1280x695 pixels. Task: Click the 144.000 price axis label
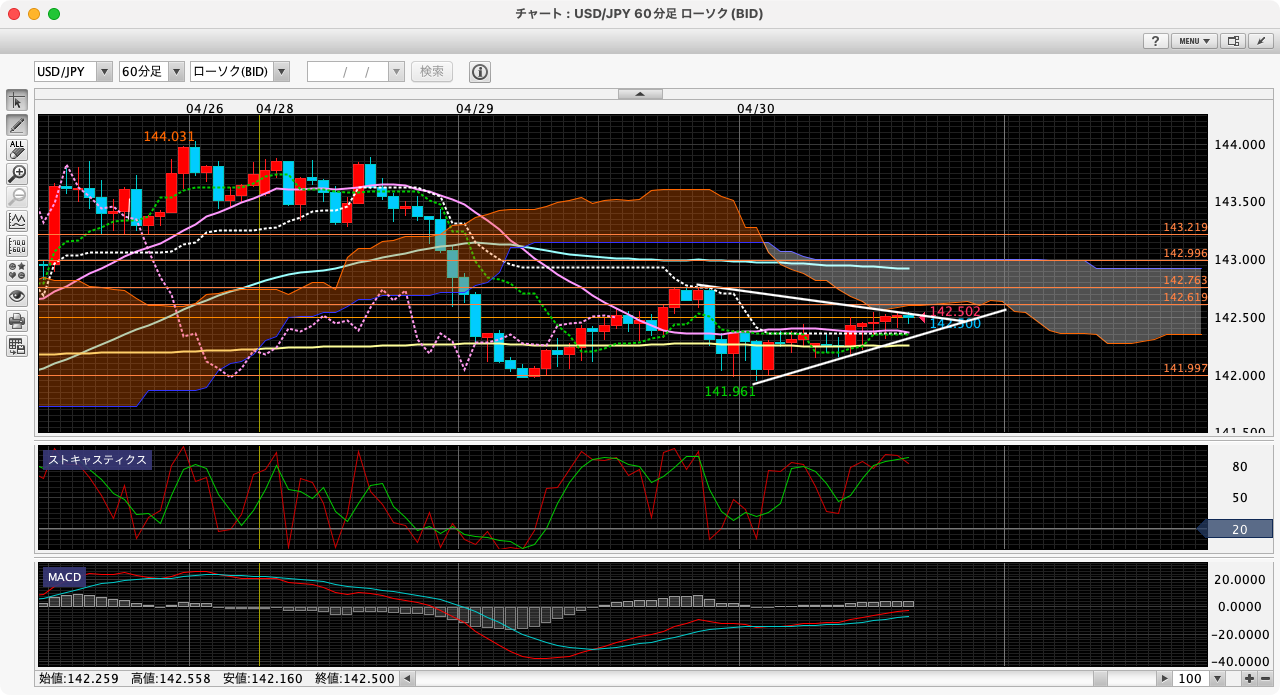pos(1240,144)
